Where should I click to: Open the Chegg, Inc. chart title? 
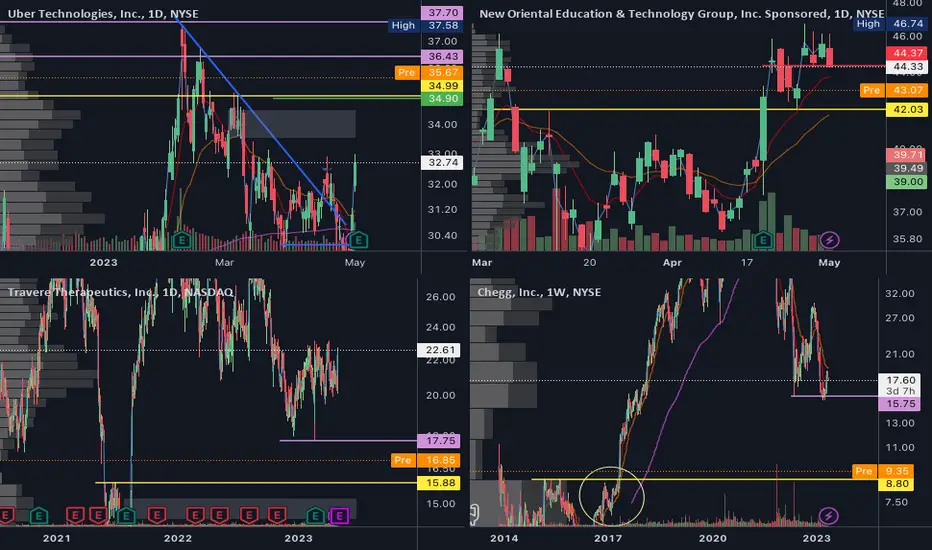tap(539, 292)
